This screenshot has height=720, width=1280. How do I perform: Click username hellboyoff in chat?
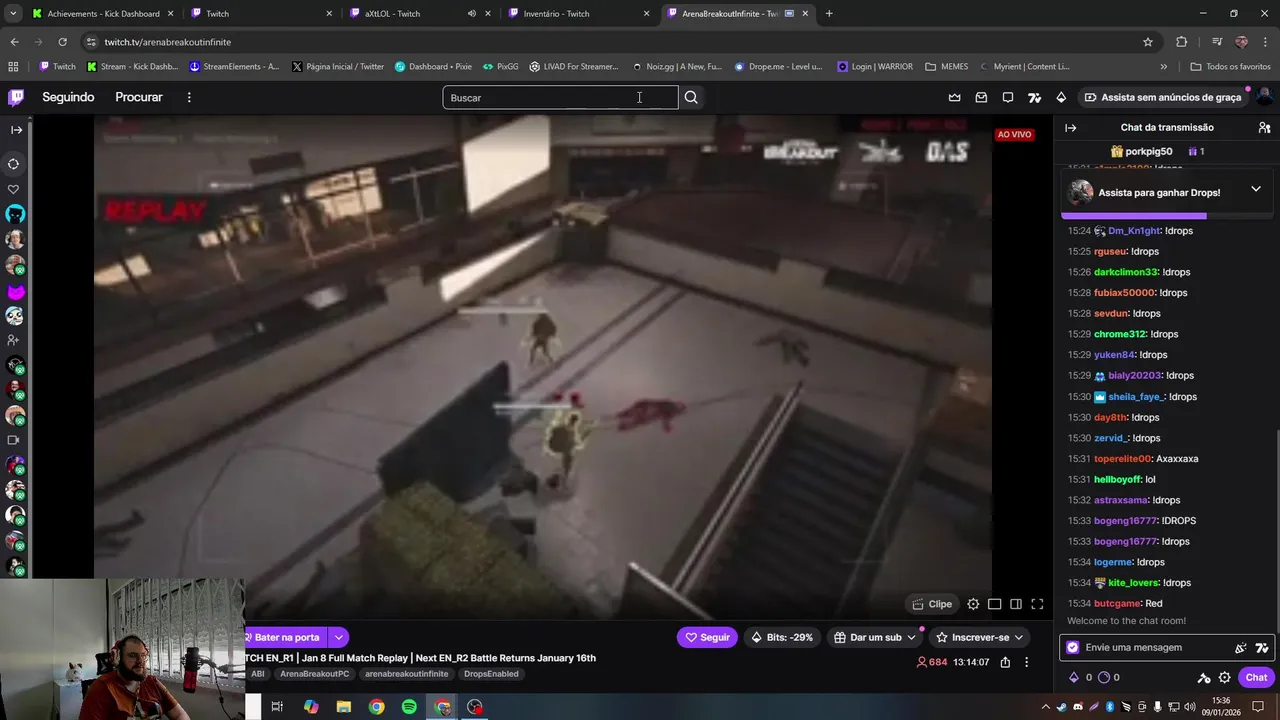coord(1117,480)
